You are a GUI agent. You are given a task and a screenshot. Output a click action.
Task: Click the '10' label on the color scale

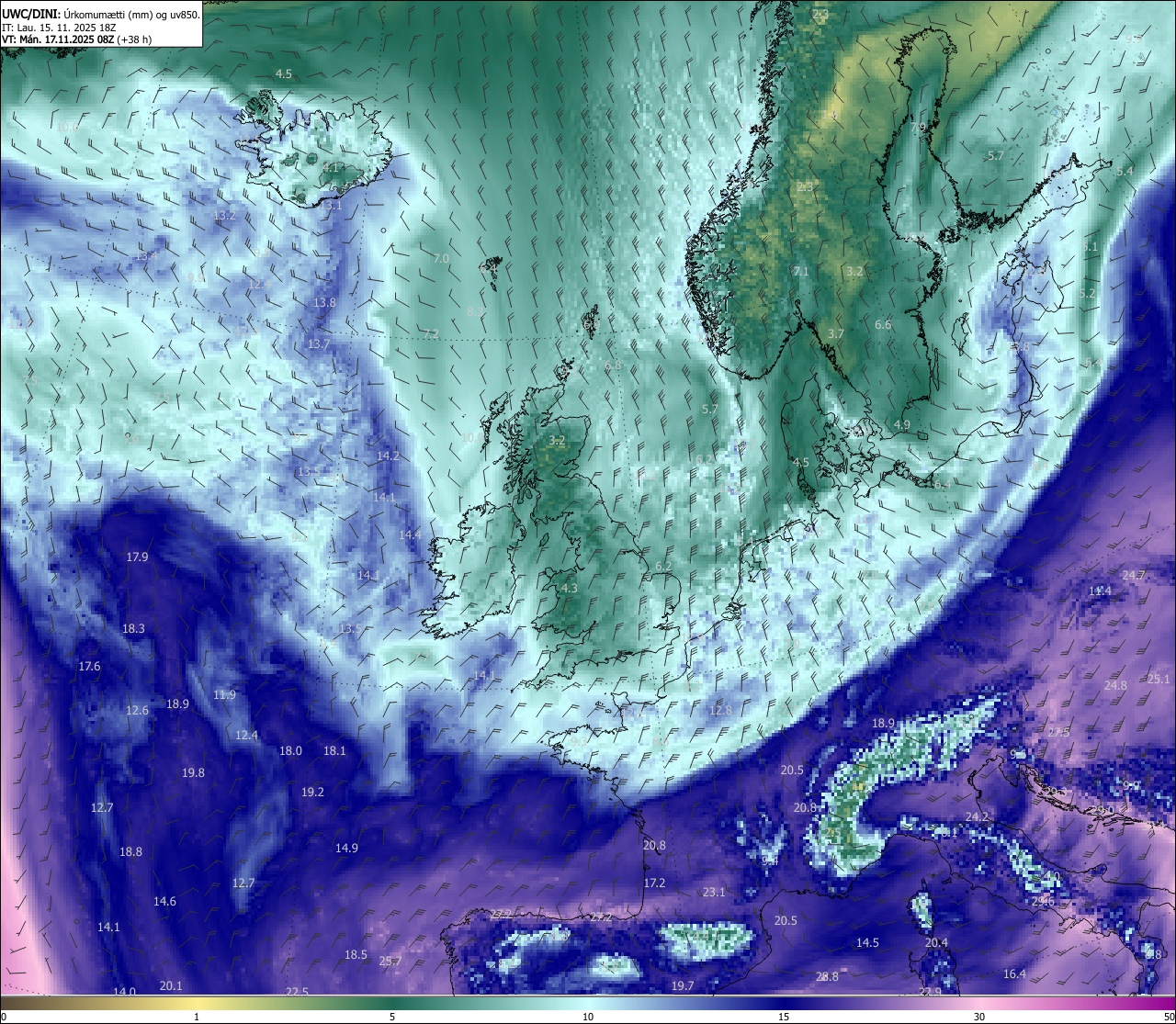[588, 1017]
